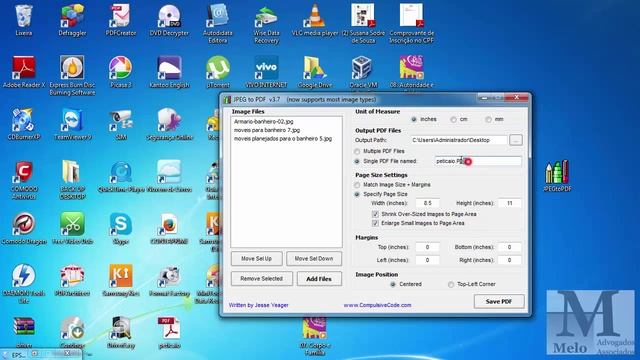The image size is (640, 360).
Task: Select the Picasa 3 desktop icon
Action: 120,72
